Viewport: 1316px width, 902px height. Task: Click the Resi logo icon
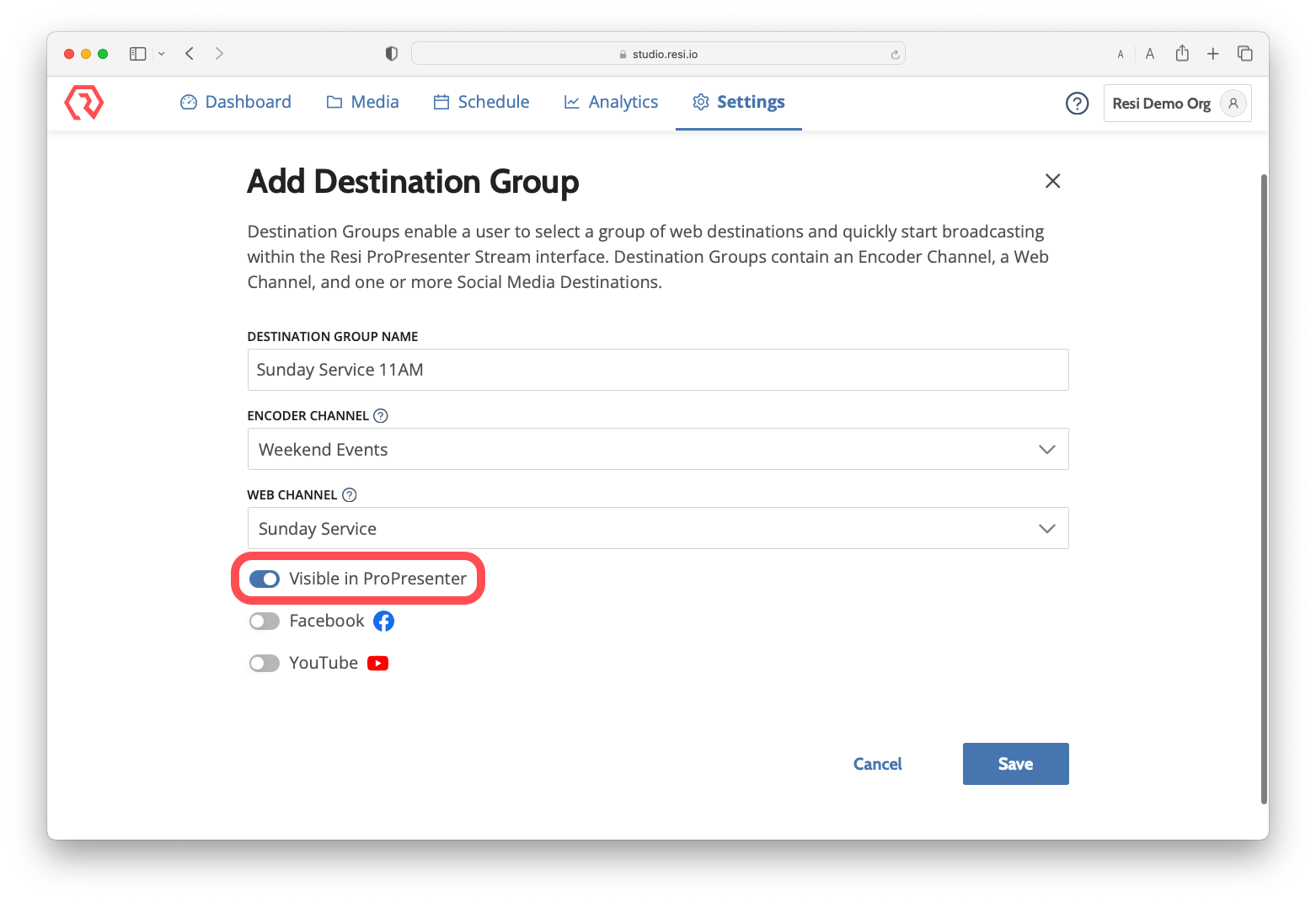[x=84, y=103]
